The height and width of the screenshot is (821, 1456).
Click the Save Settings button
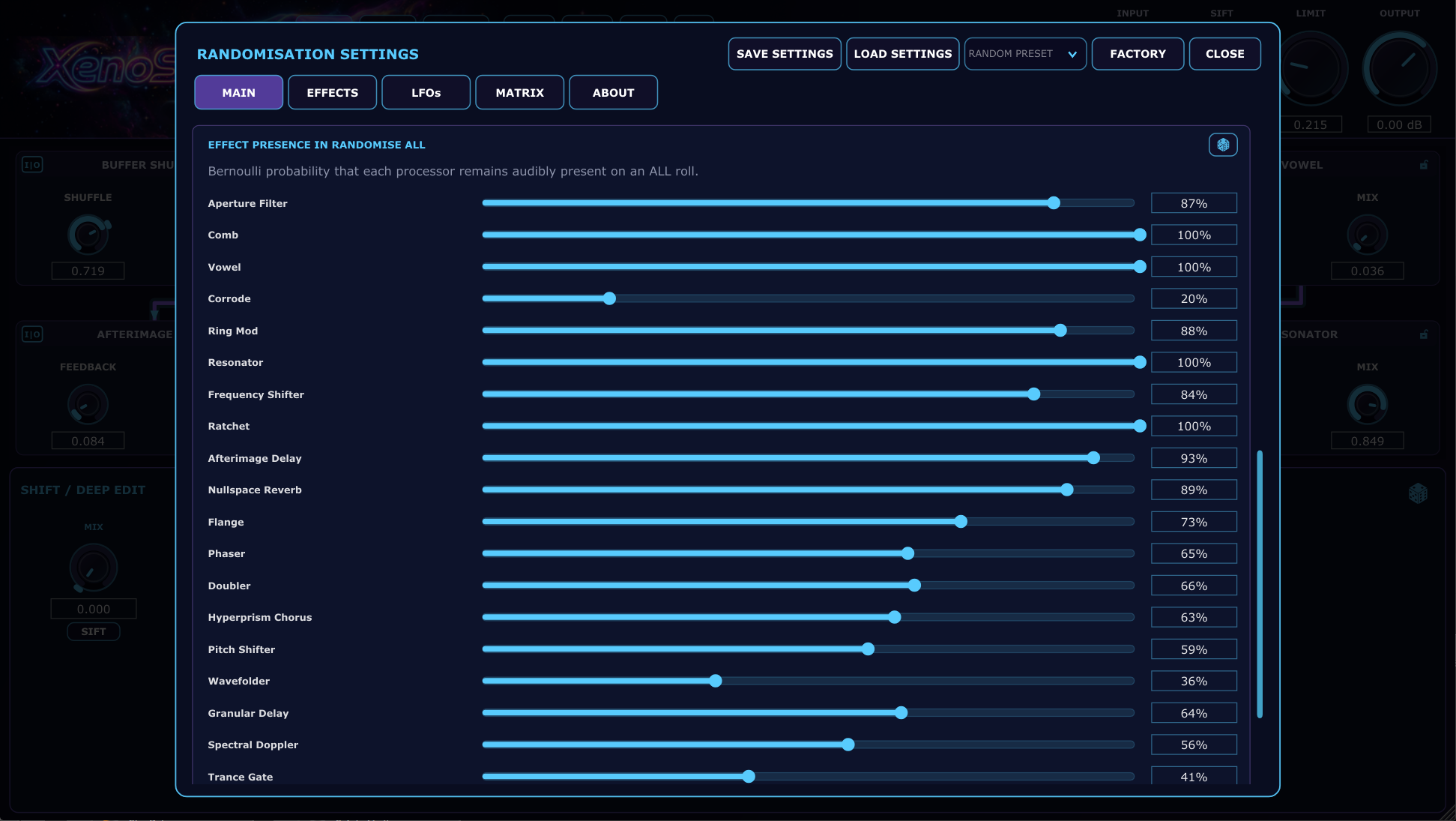click(x=785, y=54)
